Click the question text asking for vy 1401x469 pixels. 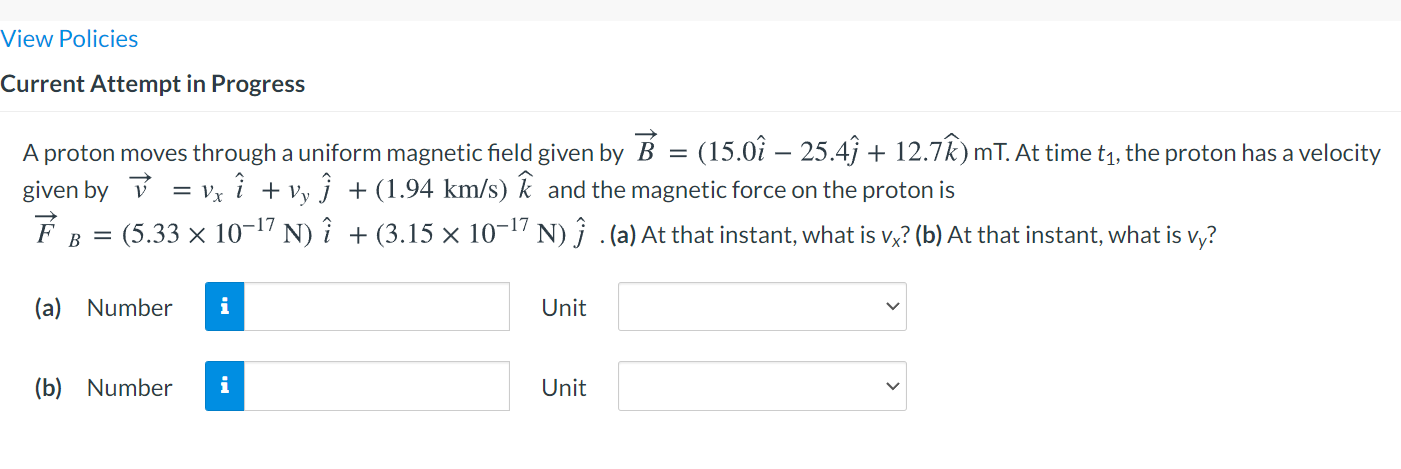1083,236
